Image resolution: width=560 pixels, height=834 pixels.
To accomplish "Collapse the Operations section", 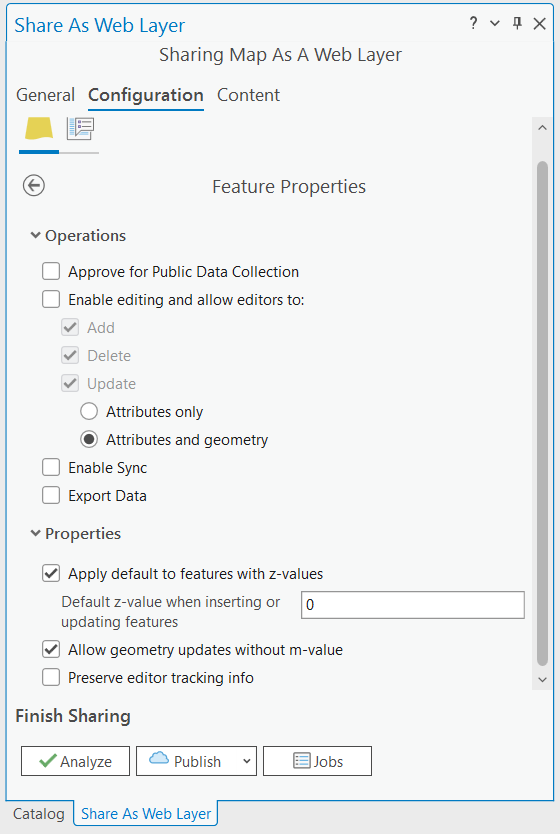I will pos(35,235).
